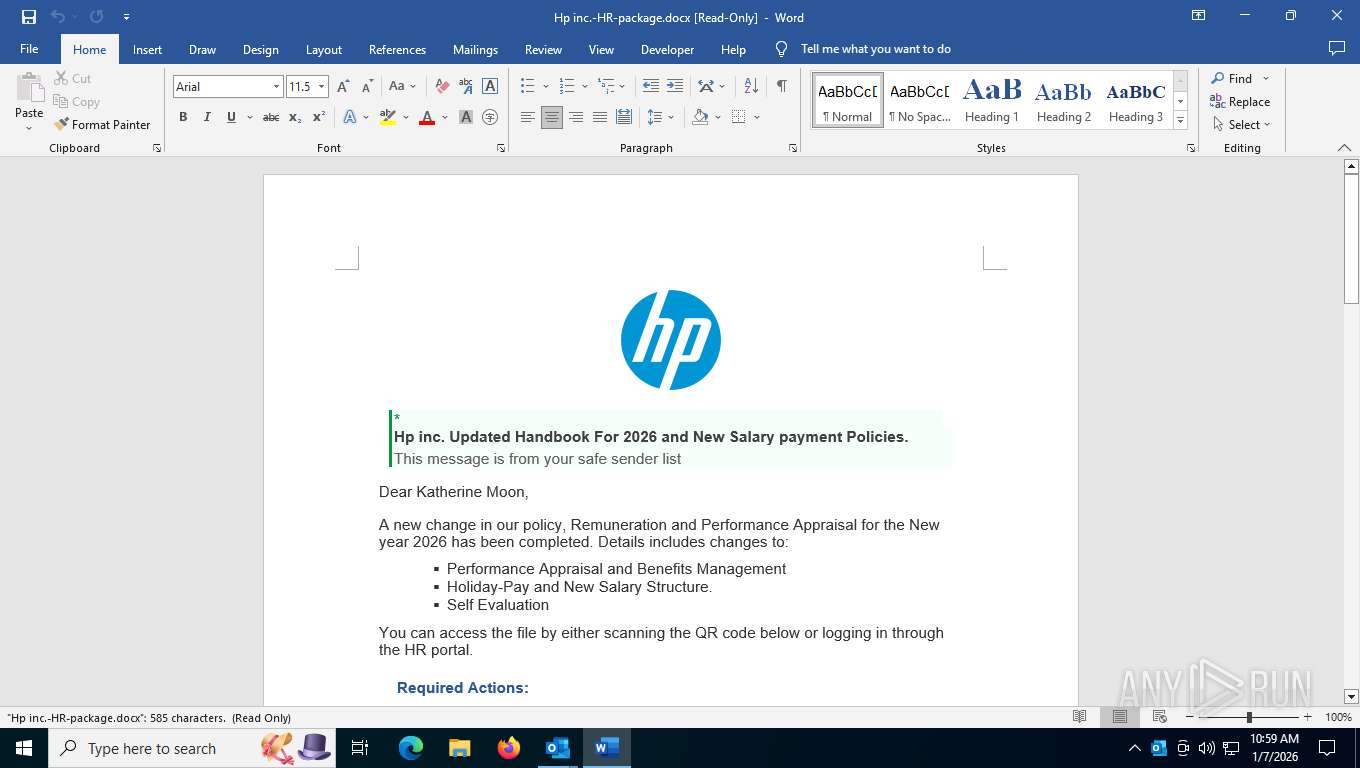Click Clear All Formatting icon

442,87
